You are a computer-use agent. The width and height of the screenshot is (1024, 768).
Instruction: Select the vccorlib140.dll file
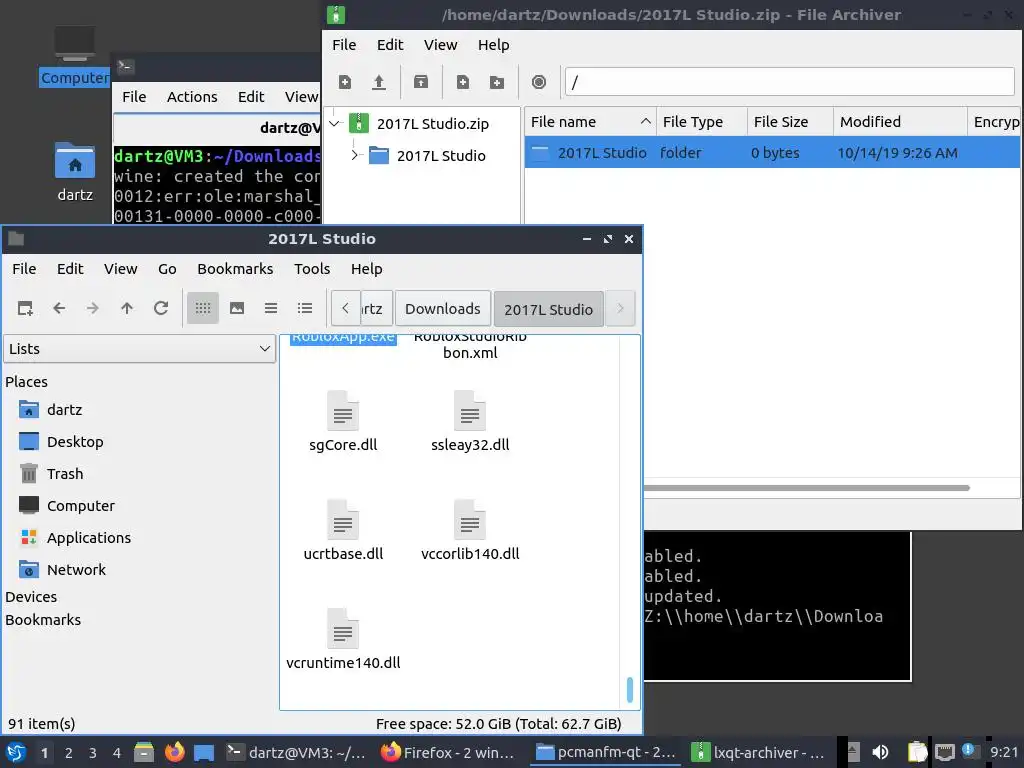pyautogui.click(x=470, y=532)
